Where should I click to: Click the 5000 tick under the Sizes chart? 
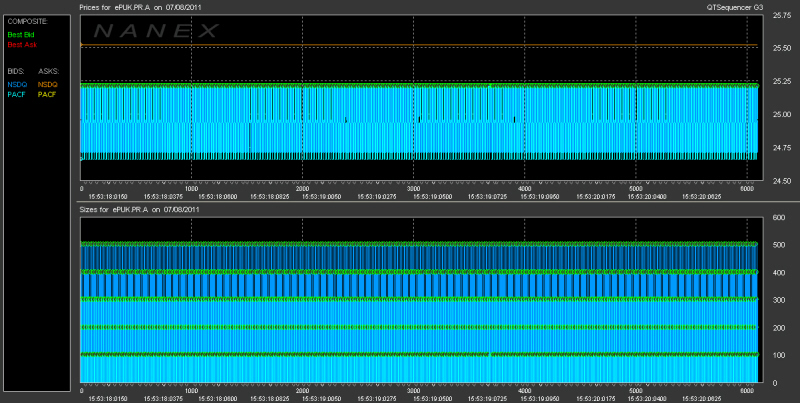pos(636,390)
